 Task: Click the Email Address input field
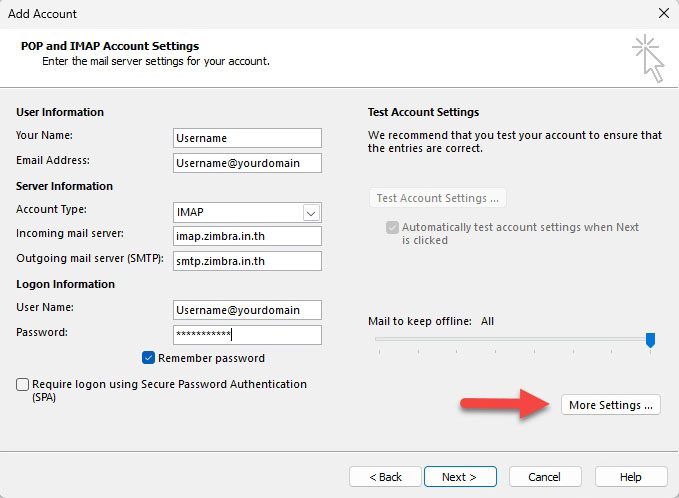coord(247,163)
